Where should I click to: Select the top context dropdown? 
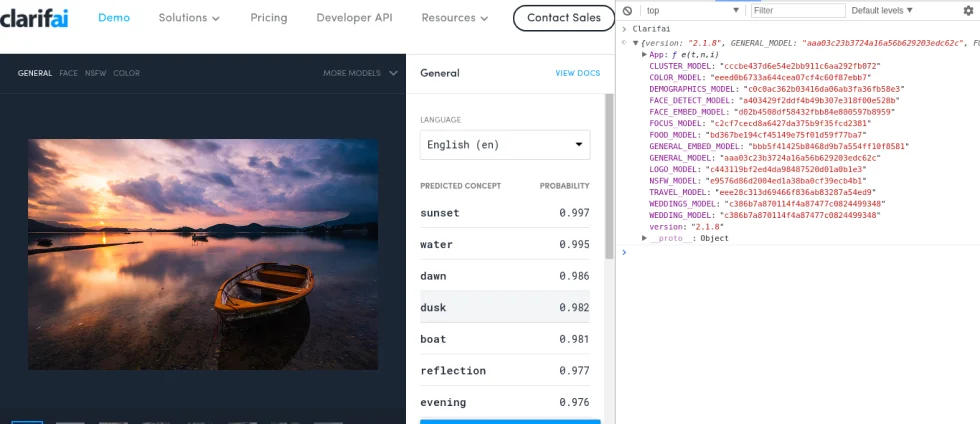tap(692, 10)
